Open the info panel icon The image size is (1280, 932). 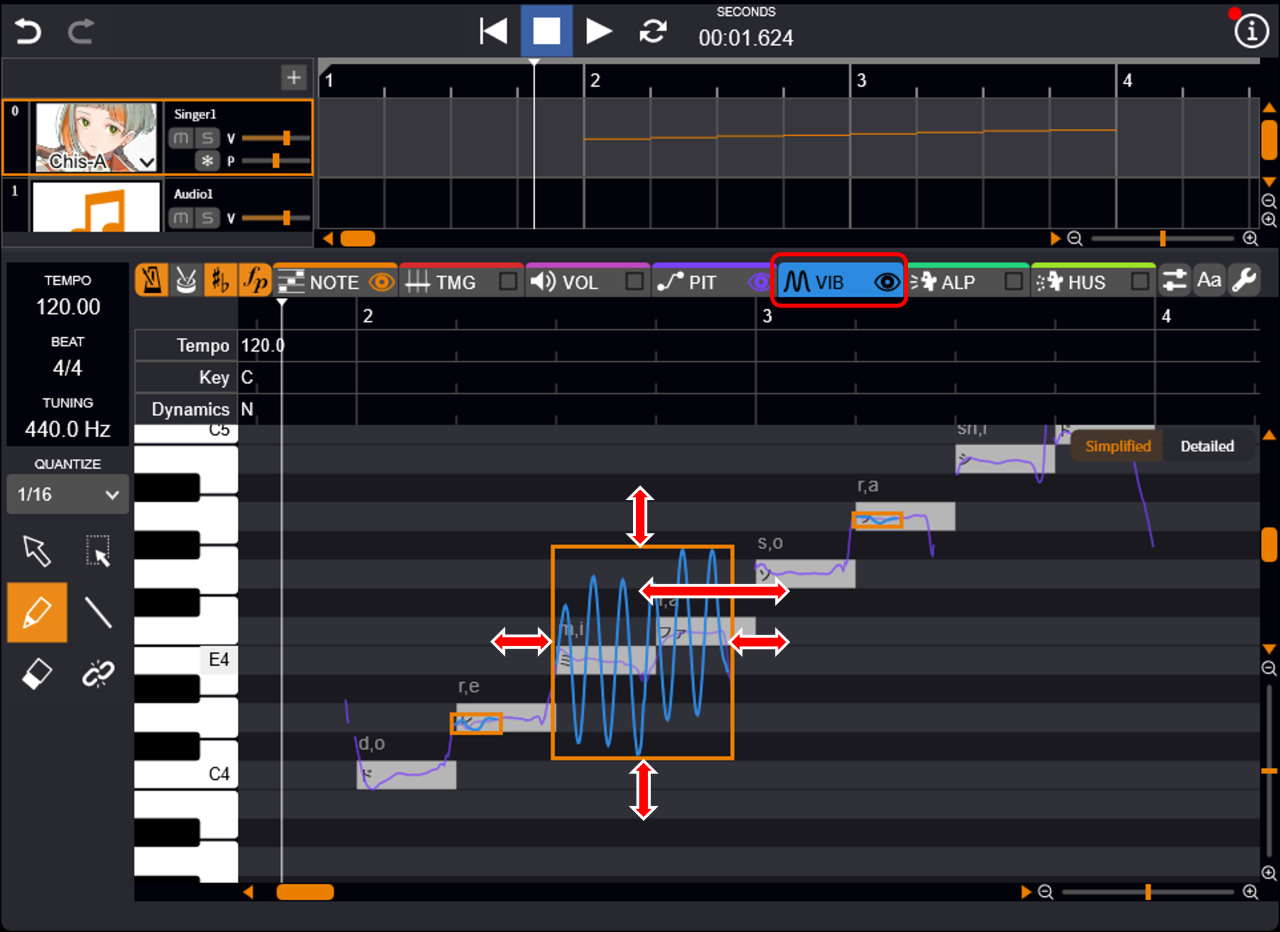[x=1251, y=32]
